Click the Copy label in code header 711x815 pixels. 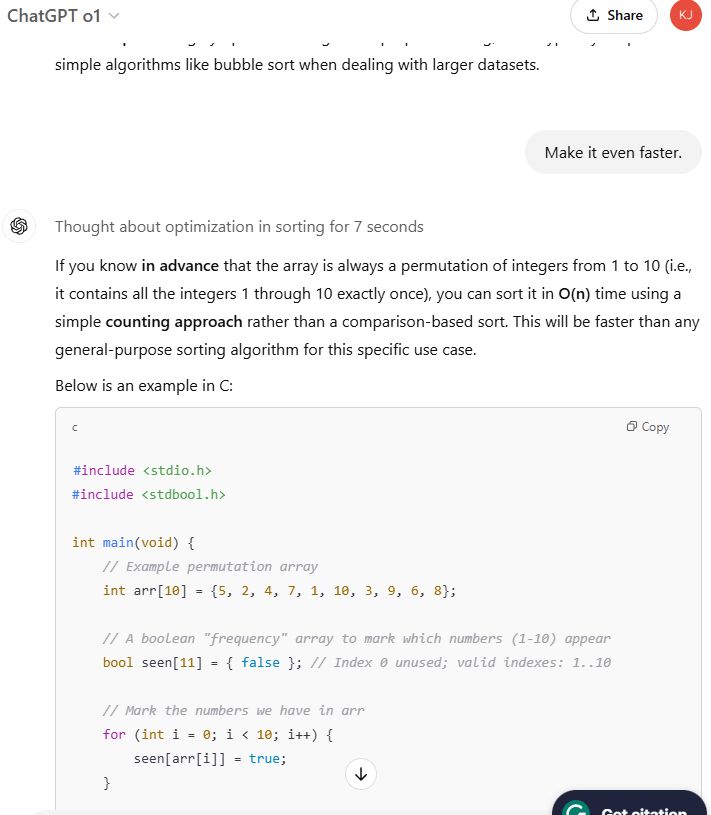[655, 427]
